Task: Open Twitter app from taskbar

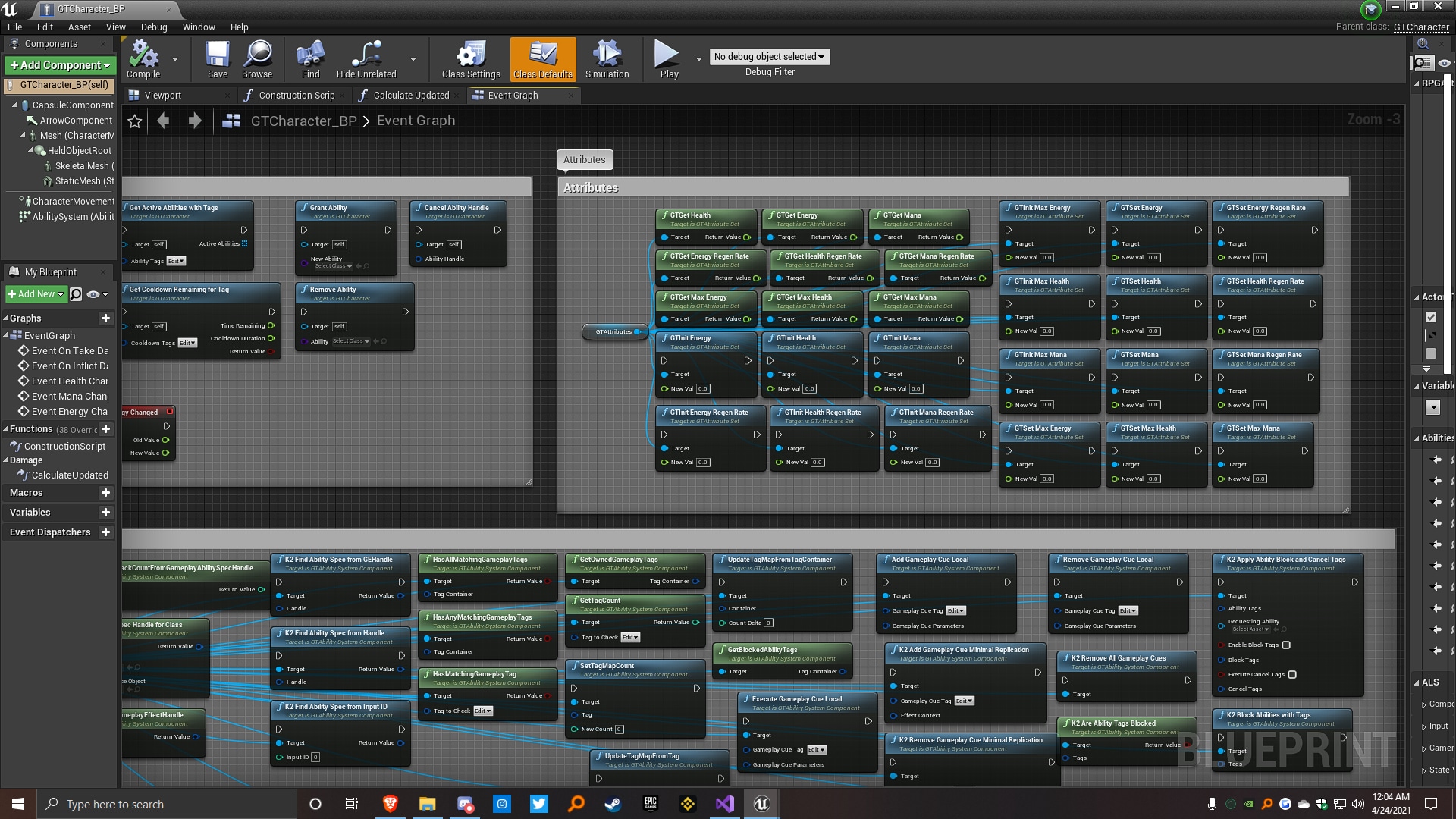Action: [x=539, y=804]
